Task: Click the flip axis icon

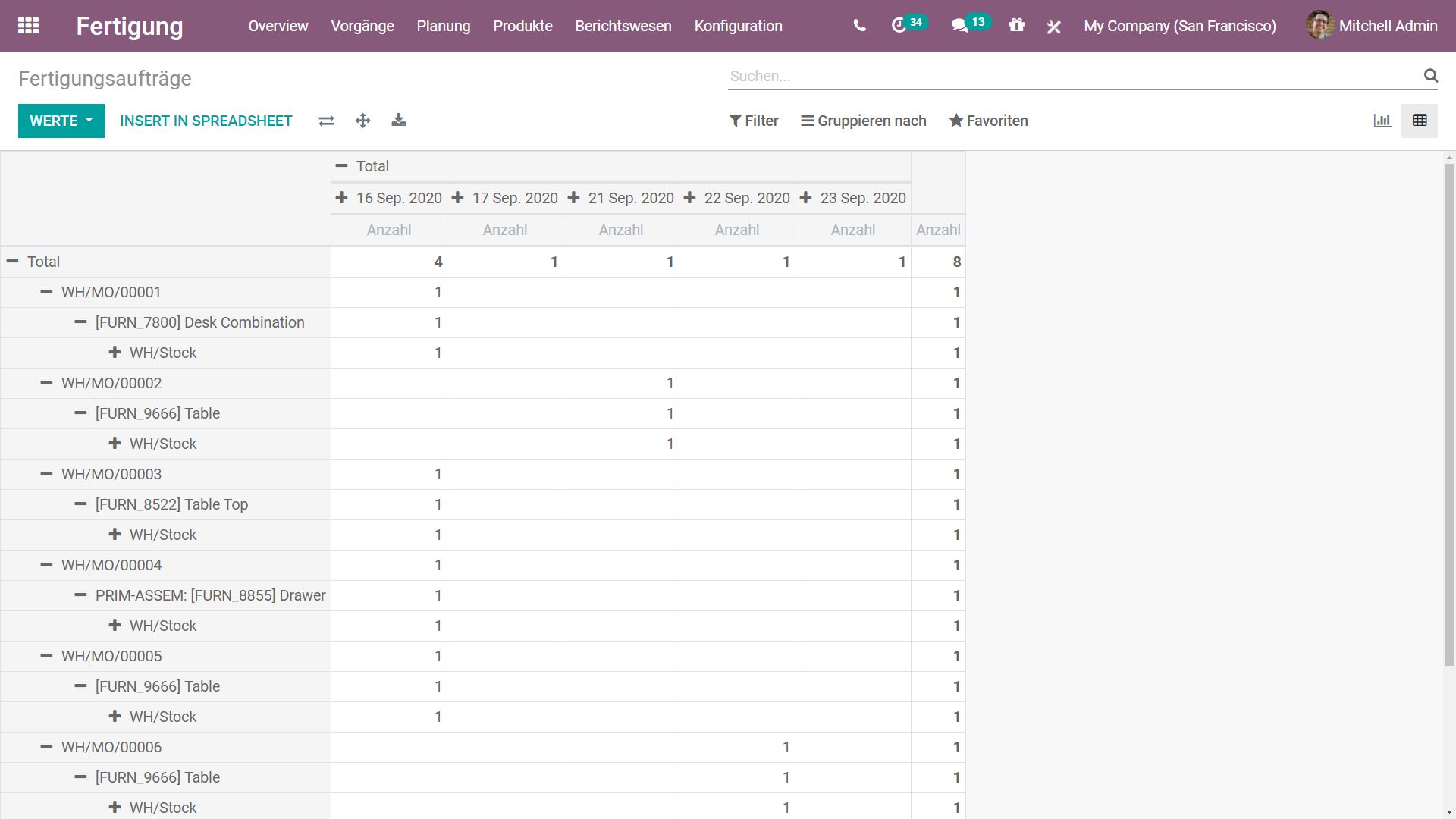Action: pyautogui.click(x=326, y=121)
